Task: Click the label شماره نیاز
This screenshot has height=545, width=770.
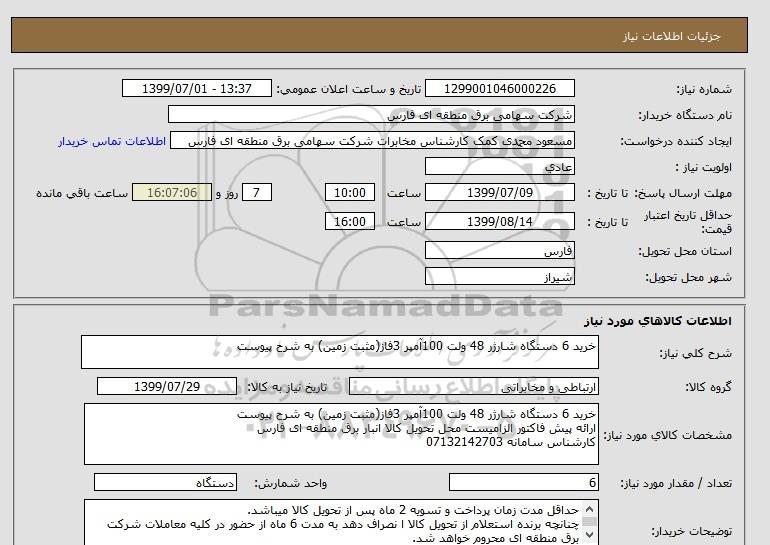Action: pos(704,89)
